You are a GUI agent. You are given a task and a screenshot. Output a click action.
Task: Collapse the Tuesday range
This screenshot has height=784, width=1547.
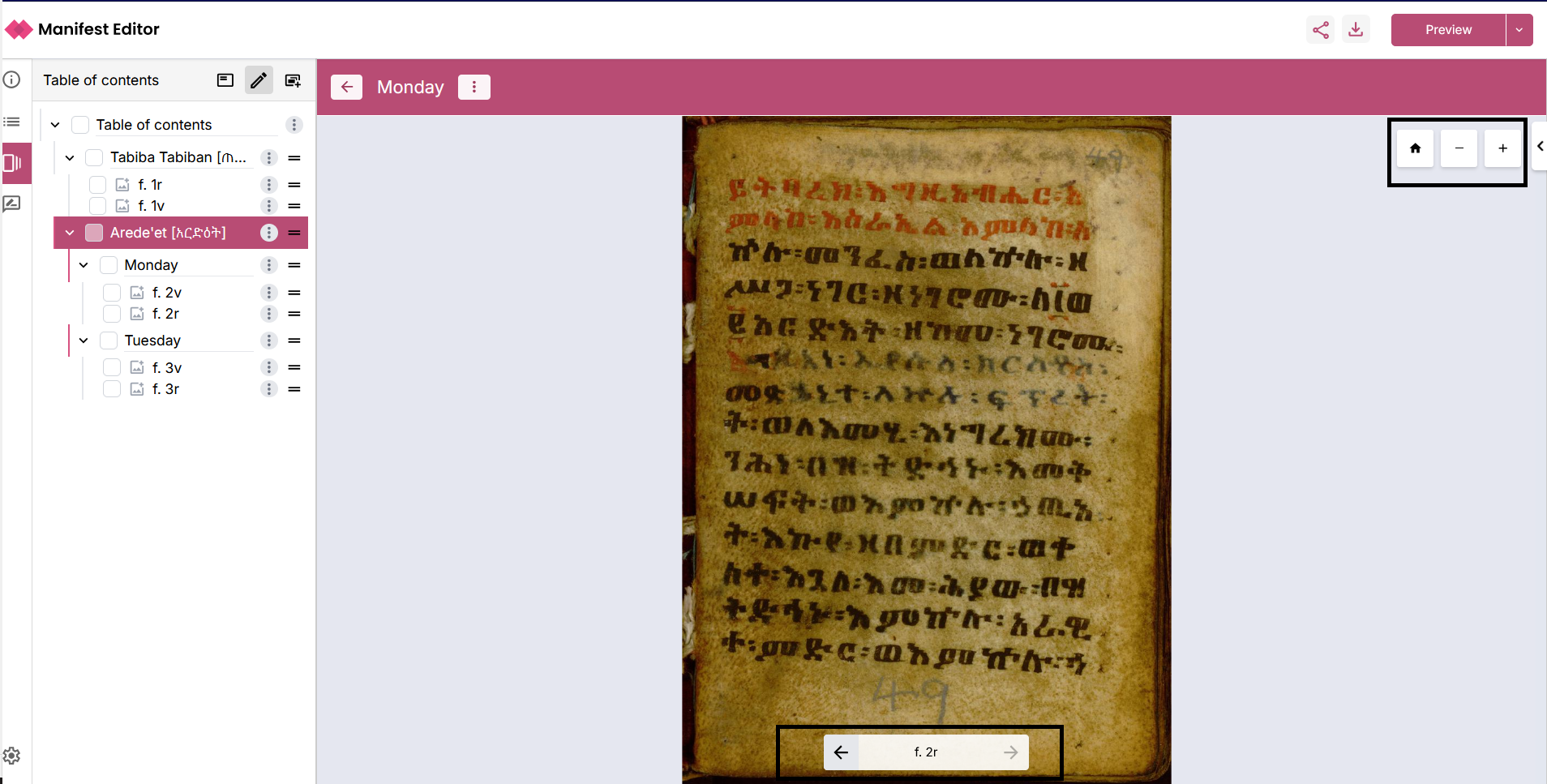[x=84, y=341]
